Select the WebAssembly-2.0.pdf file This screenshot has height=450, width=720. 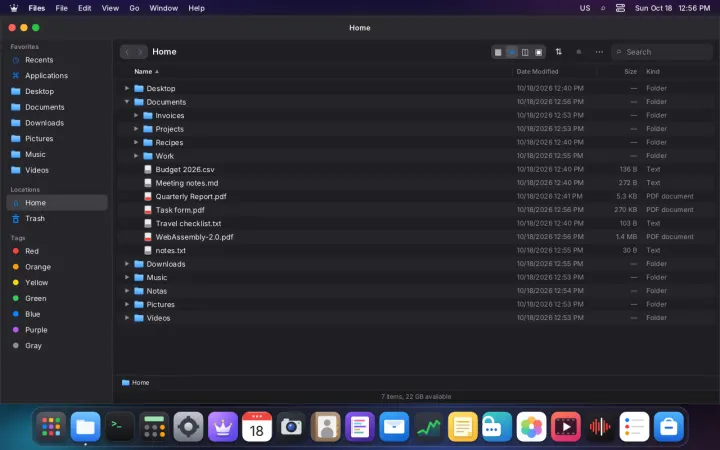tap(416, 237)
